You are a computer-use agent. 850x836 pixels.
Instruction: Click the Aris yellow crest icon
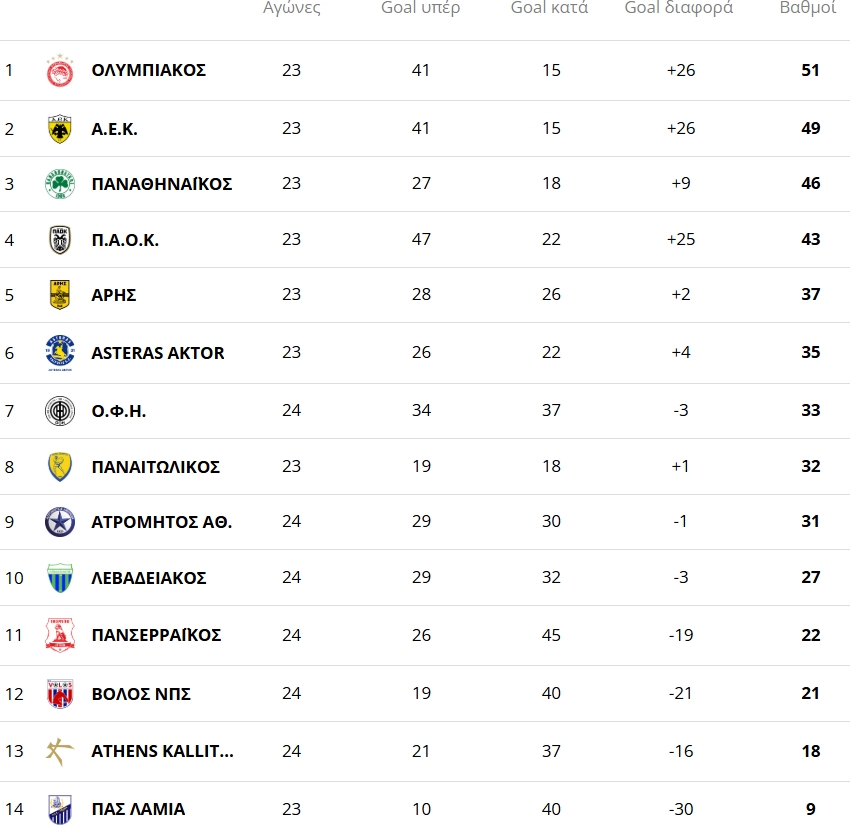pos(60,295)
